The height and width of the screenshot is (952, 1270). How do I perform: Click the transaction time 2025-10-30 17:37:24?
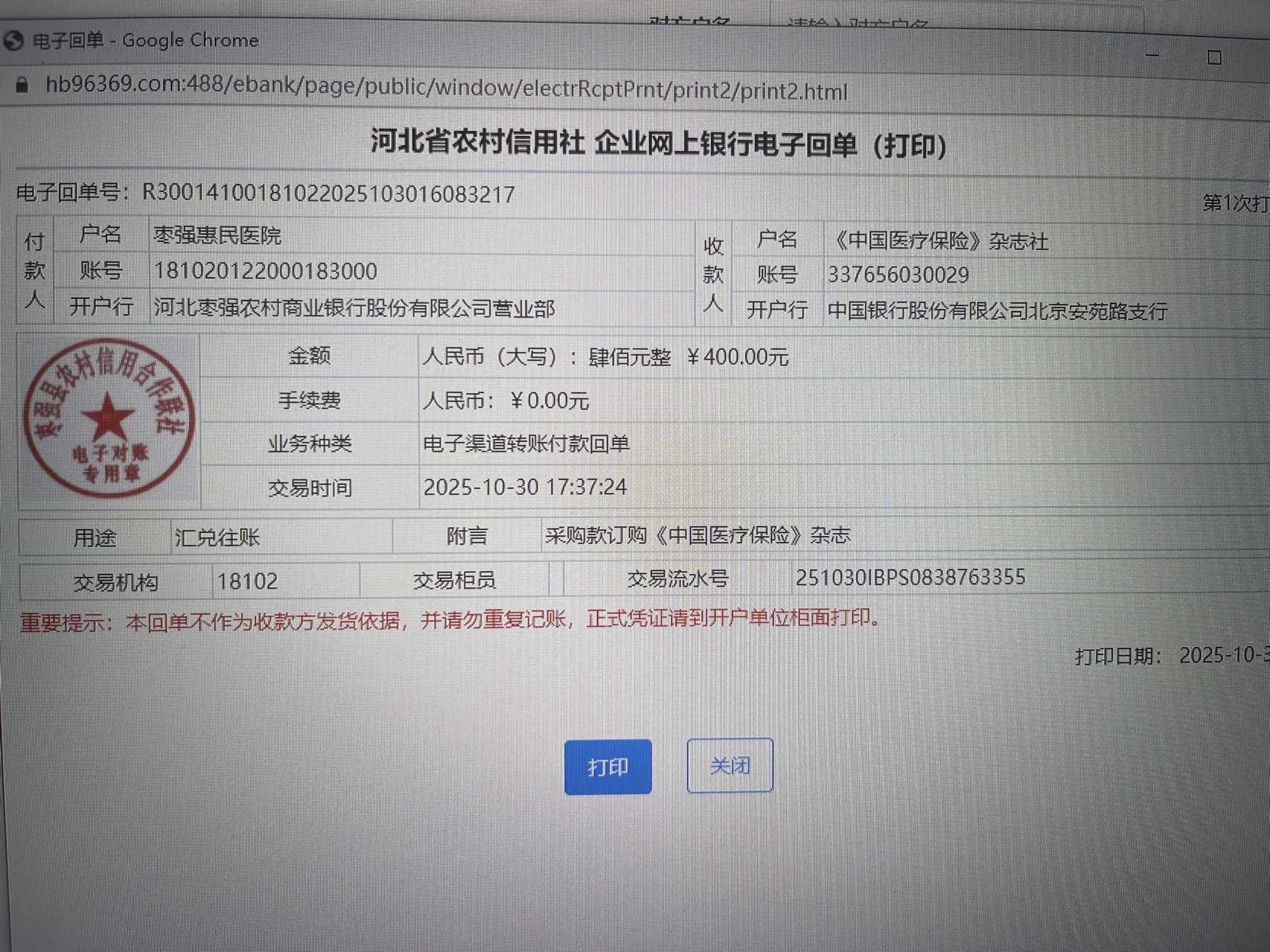coord(525,487)
